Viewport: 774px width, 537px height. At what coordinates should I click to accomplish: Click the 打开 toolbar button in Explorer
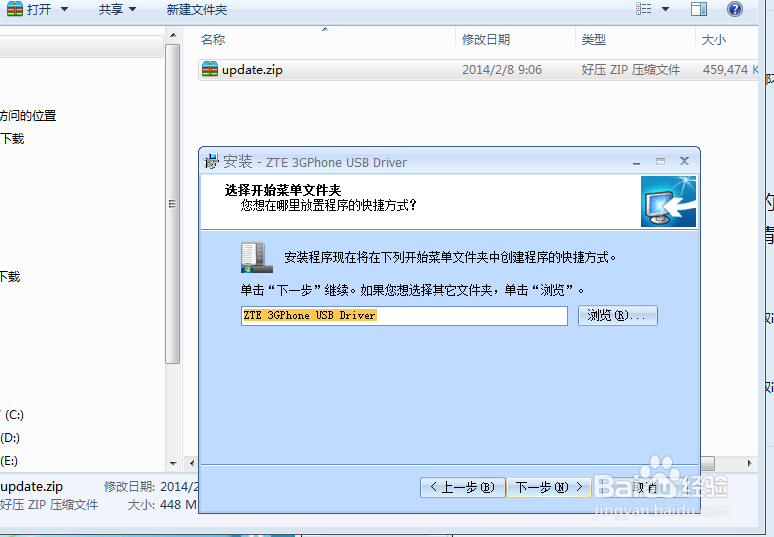pos(30,9)
